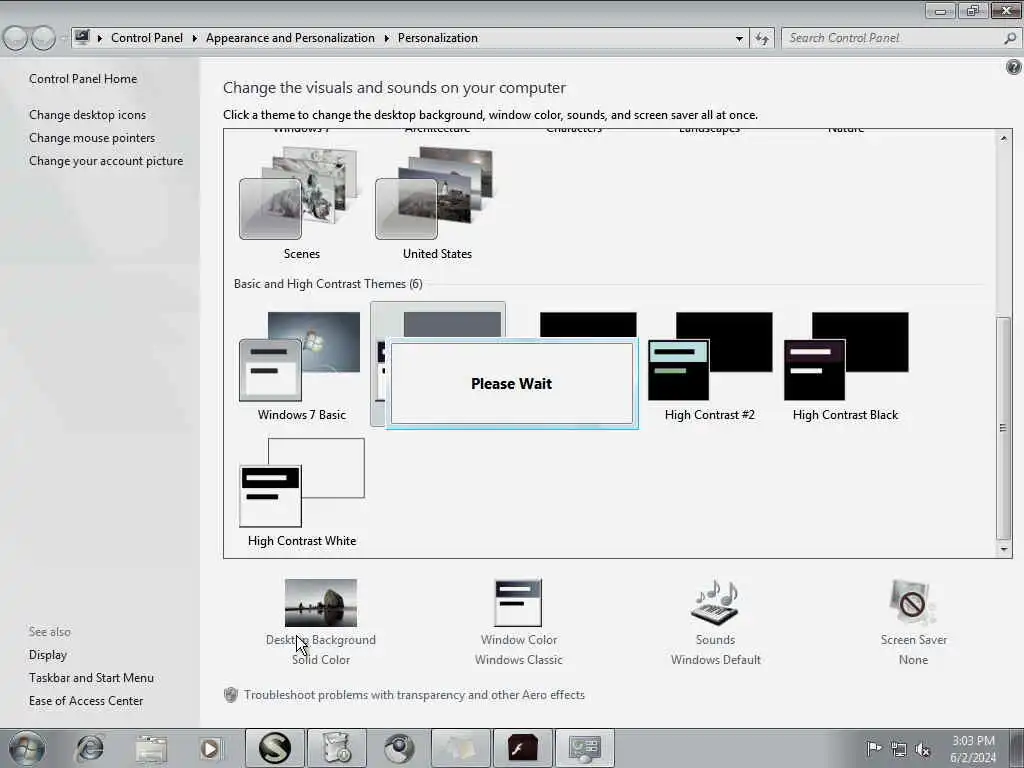
Task: Click the theme list scrollbar thumb
Action: coord(1004,428)
